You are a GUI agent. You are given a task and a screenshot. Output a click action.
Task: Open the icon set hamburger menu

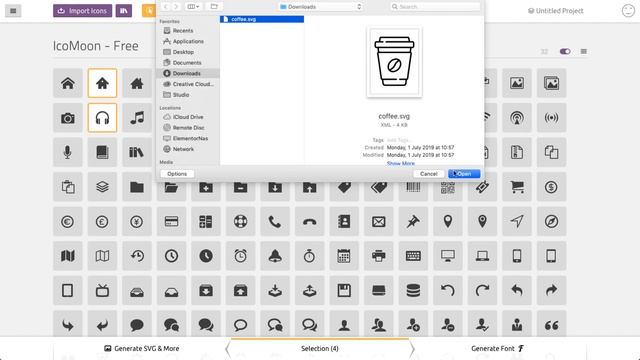tap(584, 51)
